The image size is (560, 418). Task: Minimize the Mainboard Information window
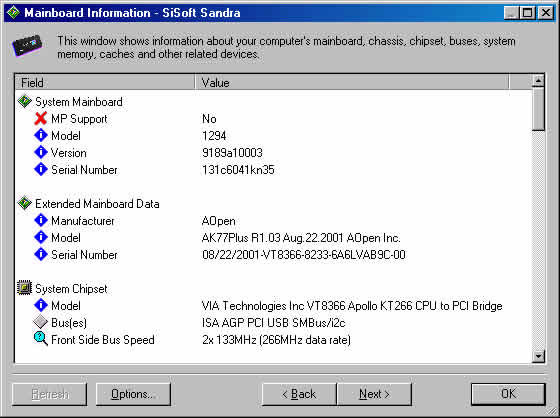pyautogui.click(x=512, y=13)
